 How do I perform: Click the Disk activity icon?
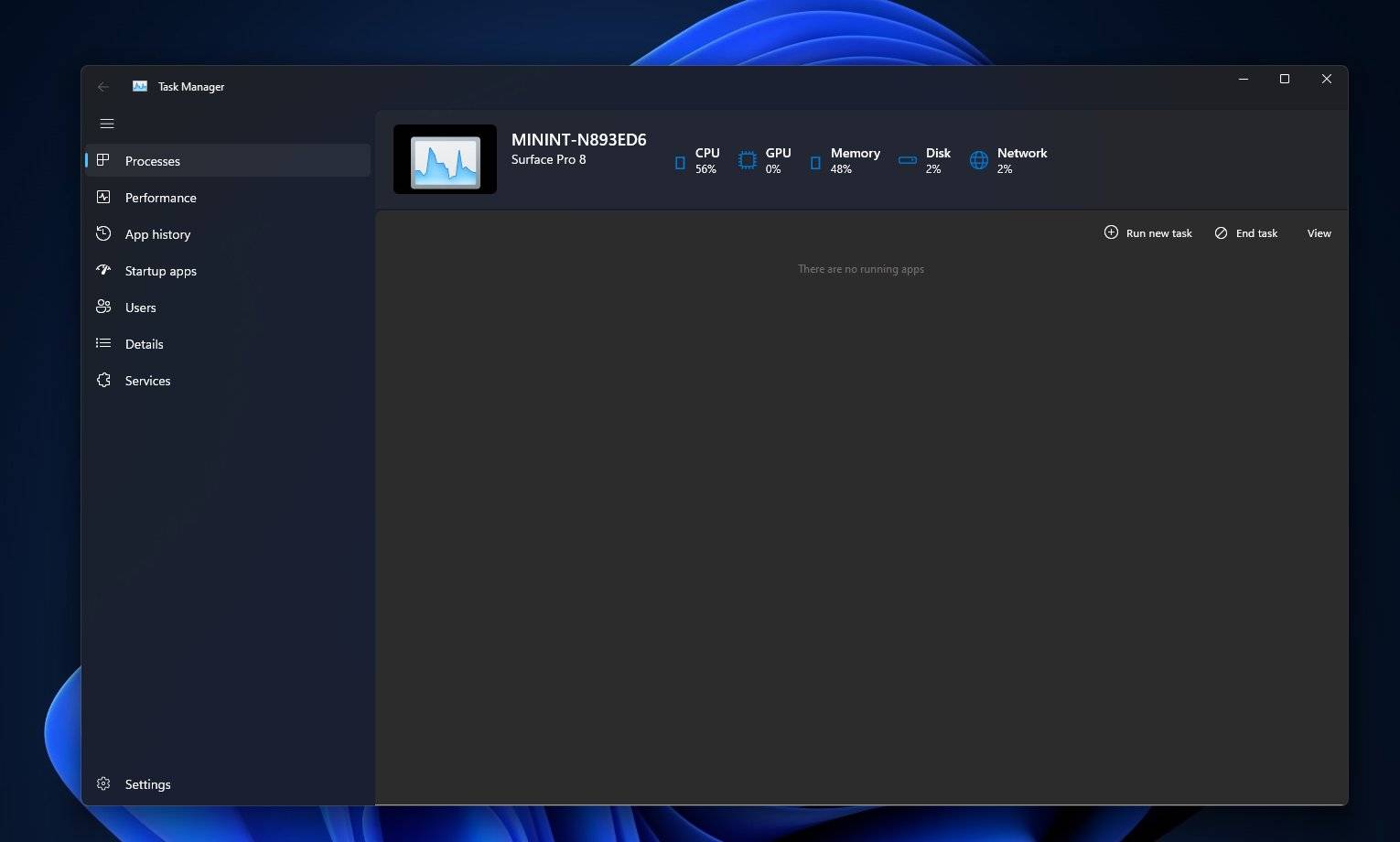[907, 161]
